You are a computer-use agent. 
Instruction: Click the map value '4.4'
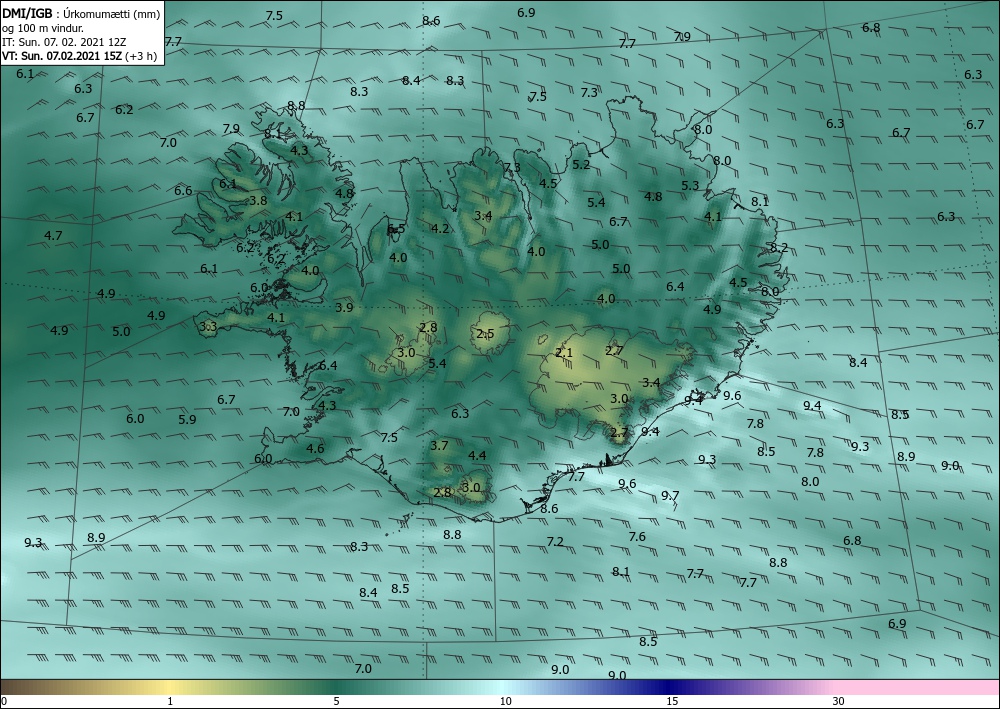(x=477, y=455)
